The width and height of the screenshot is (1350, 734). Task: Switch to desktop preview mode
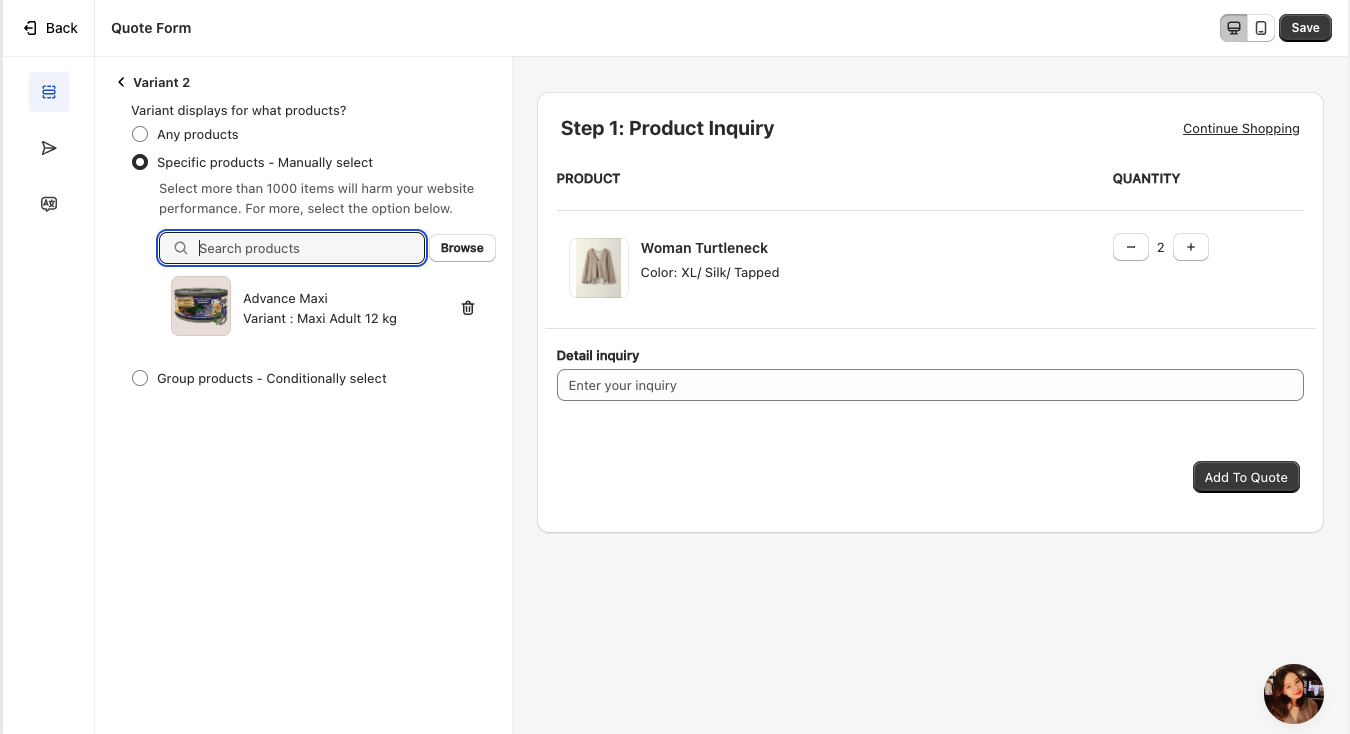[1234, 28]
